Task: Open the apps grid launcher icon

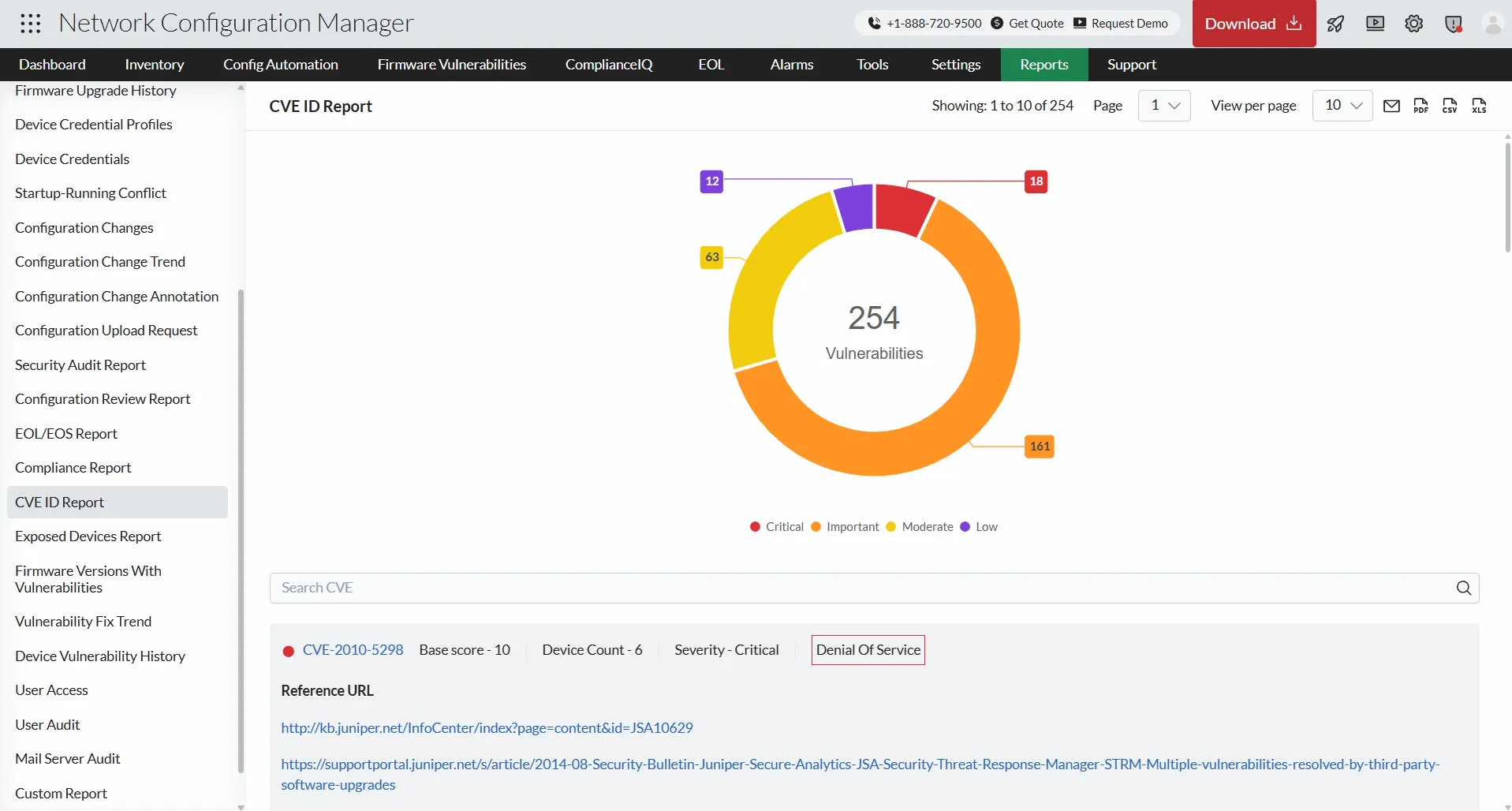Action: coord(31,24)
